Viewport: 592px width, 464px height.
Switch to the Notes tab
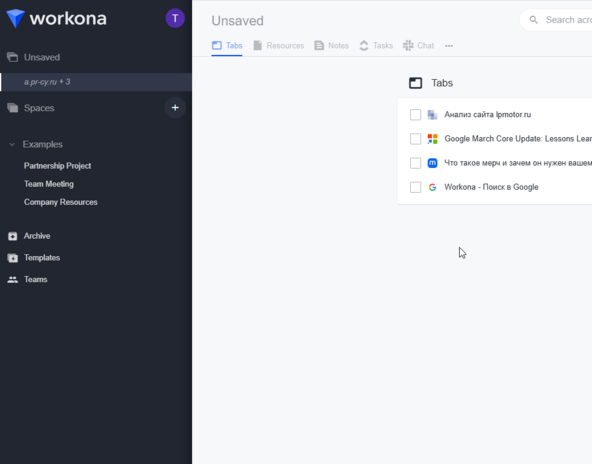(x=331, y=46)
